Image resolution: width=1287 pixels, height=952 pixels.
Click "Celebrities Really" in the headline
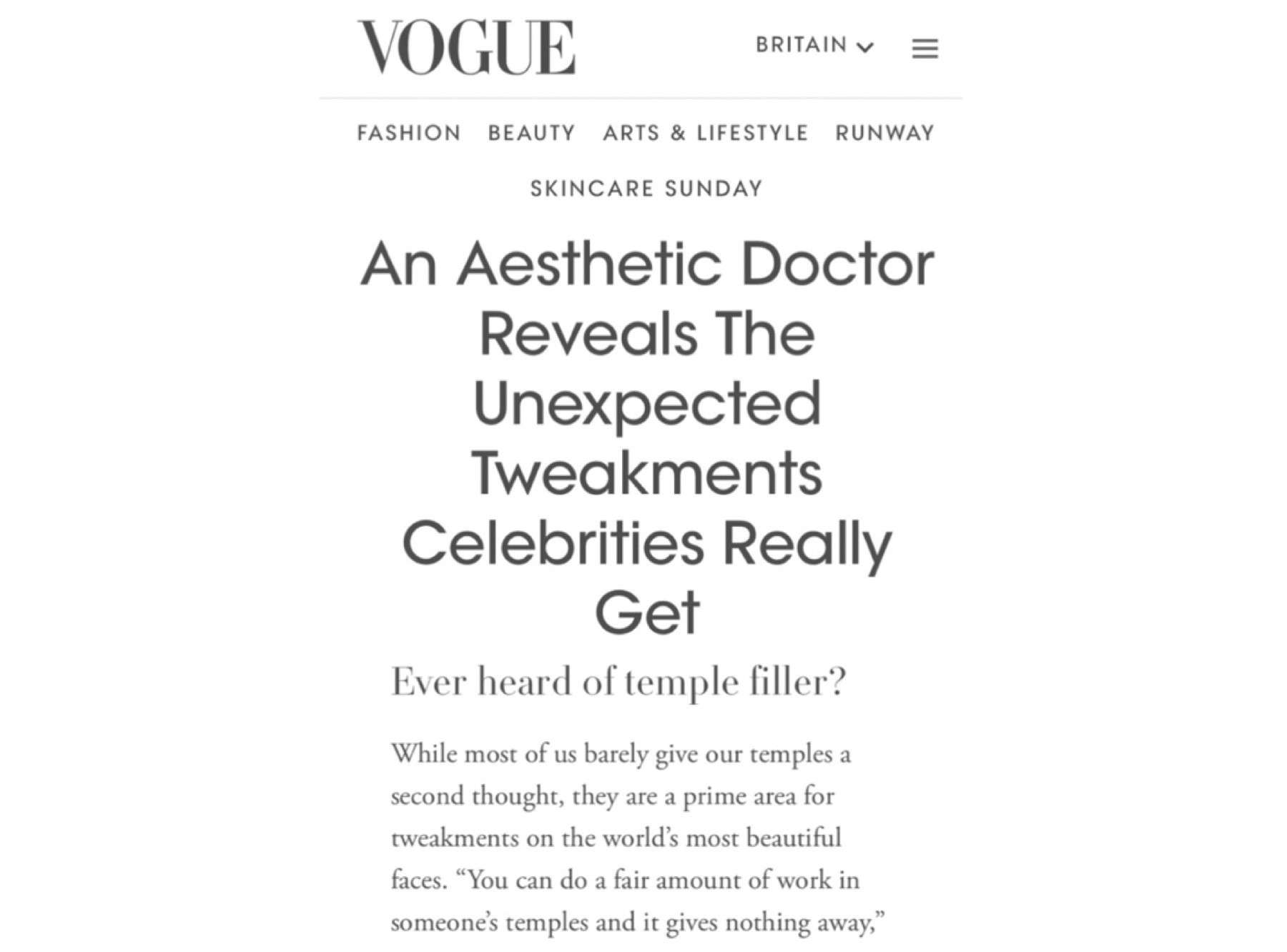tap(646, 543)
